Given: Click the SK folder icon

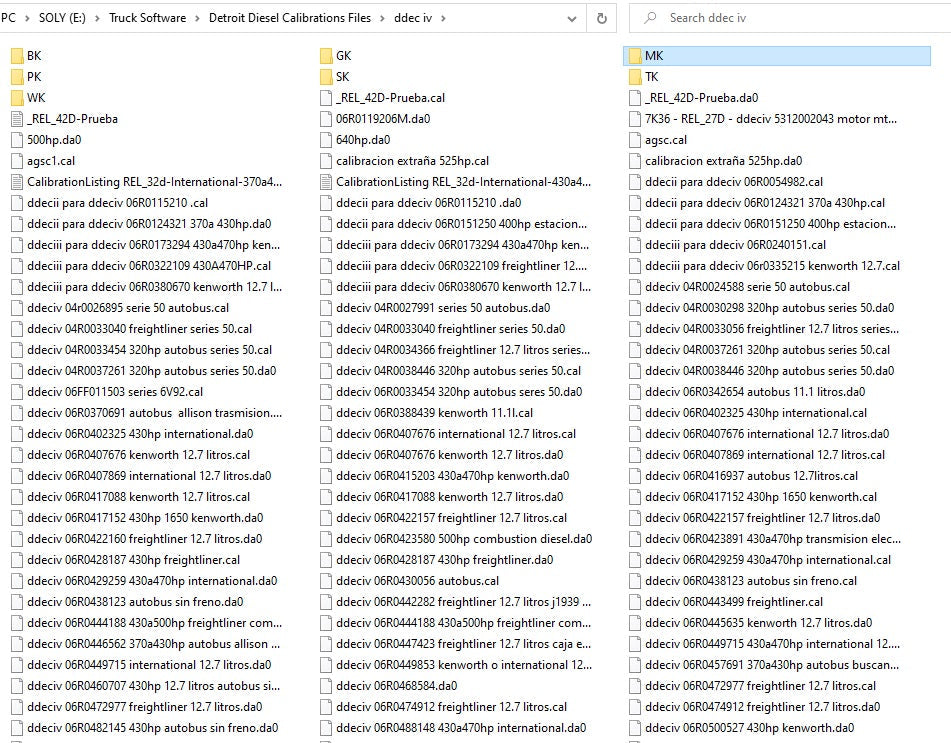Looking at the screenshot, I should (x=326, y=77).
